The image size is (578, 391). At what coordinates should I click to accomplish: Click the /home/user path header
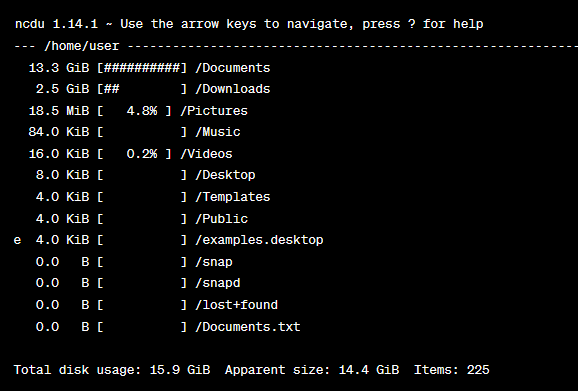pyautogui.click(x=81, y=46)
